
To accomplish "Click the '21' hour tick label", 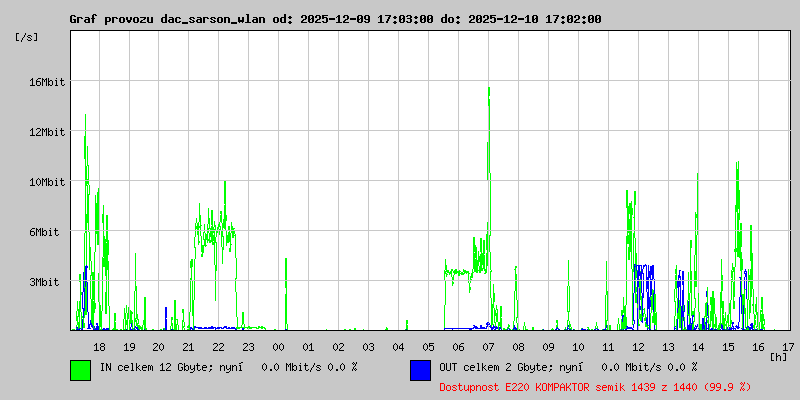I will (x=188, y=347).
